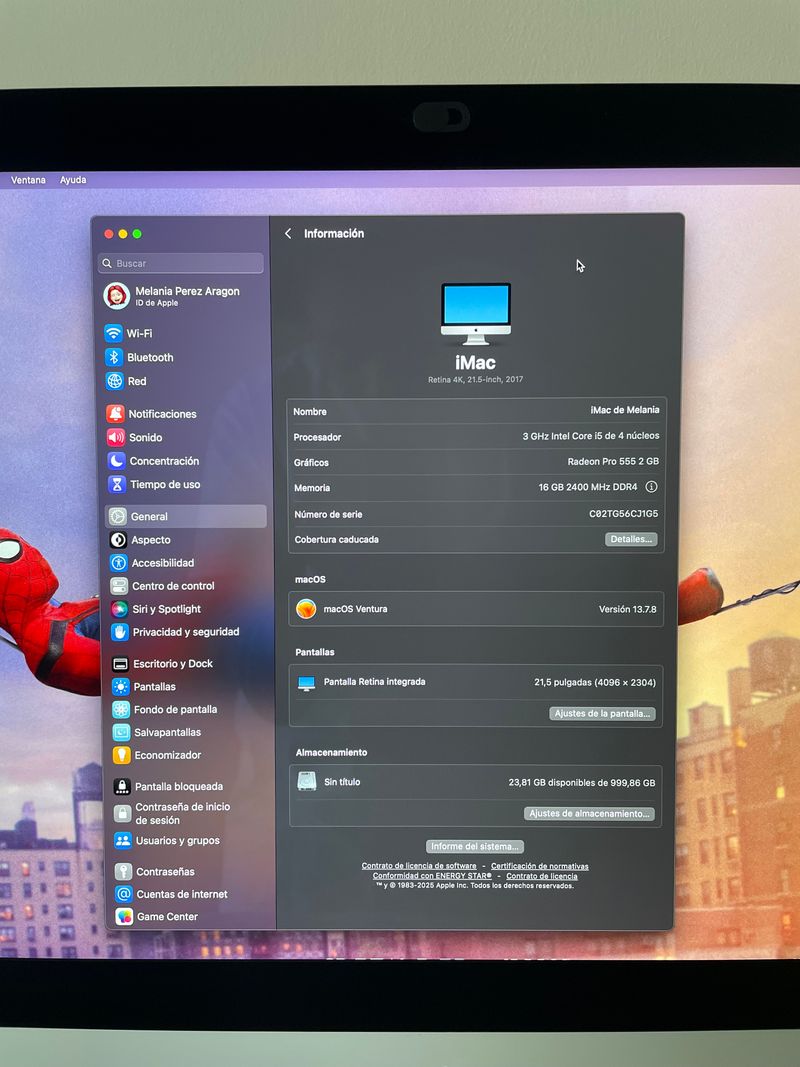This screenshot has height=1067, width=800.
Task: Open Melania Perez Aragon Apple ID profile
Action: pyautogui.click(x=172, y=296)
